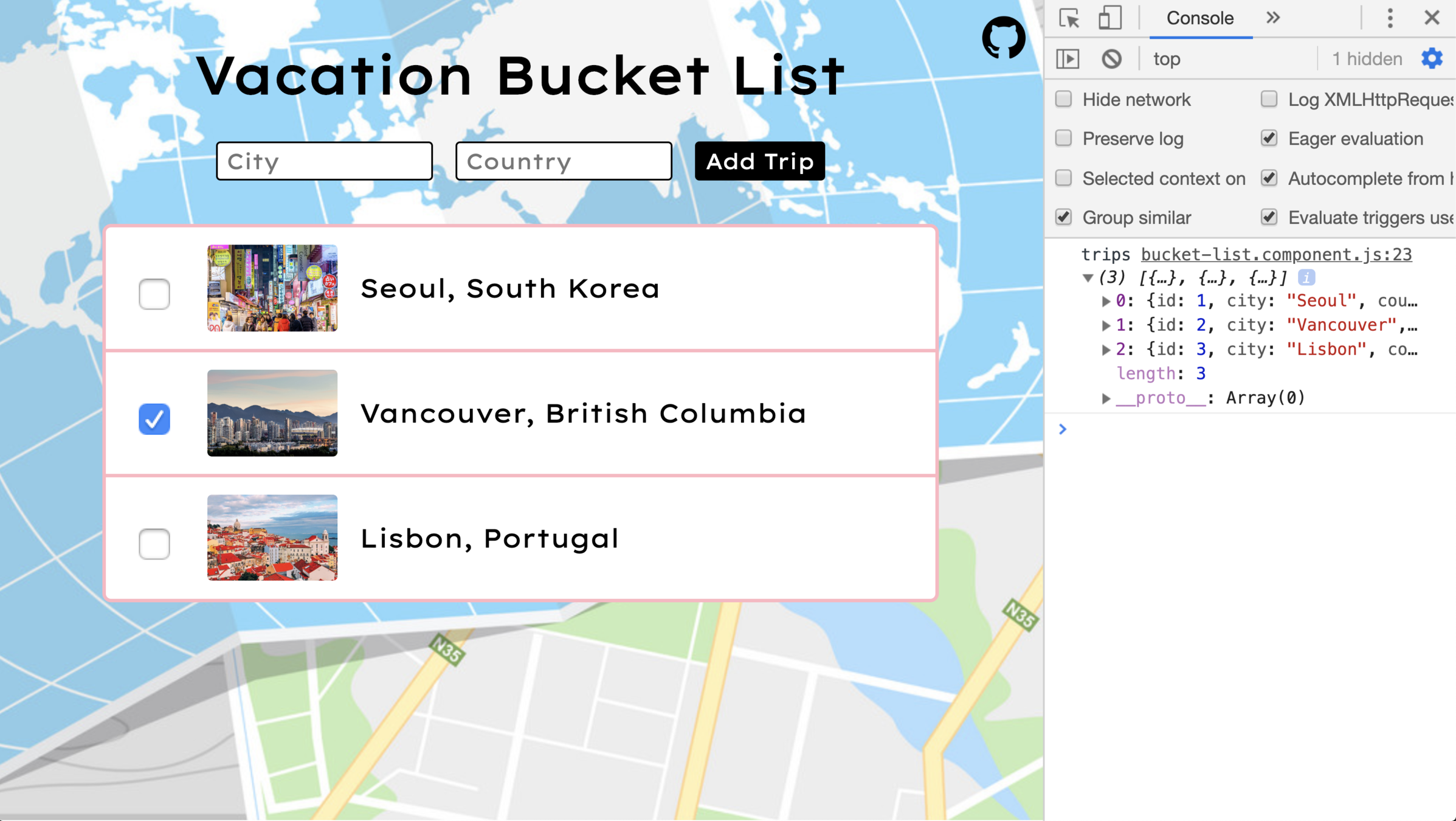1456x821 pixels.
Task: Clear the console with the ban icon
Action: [1111, 59]
